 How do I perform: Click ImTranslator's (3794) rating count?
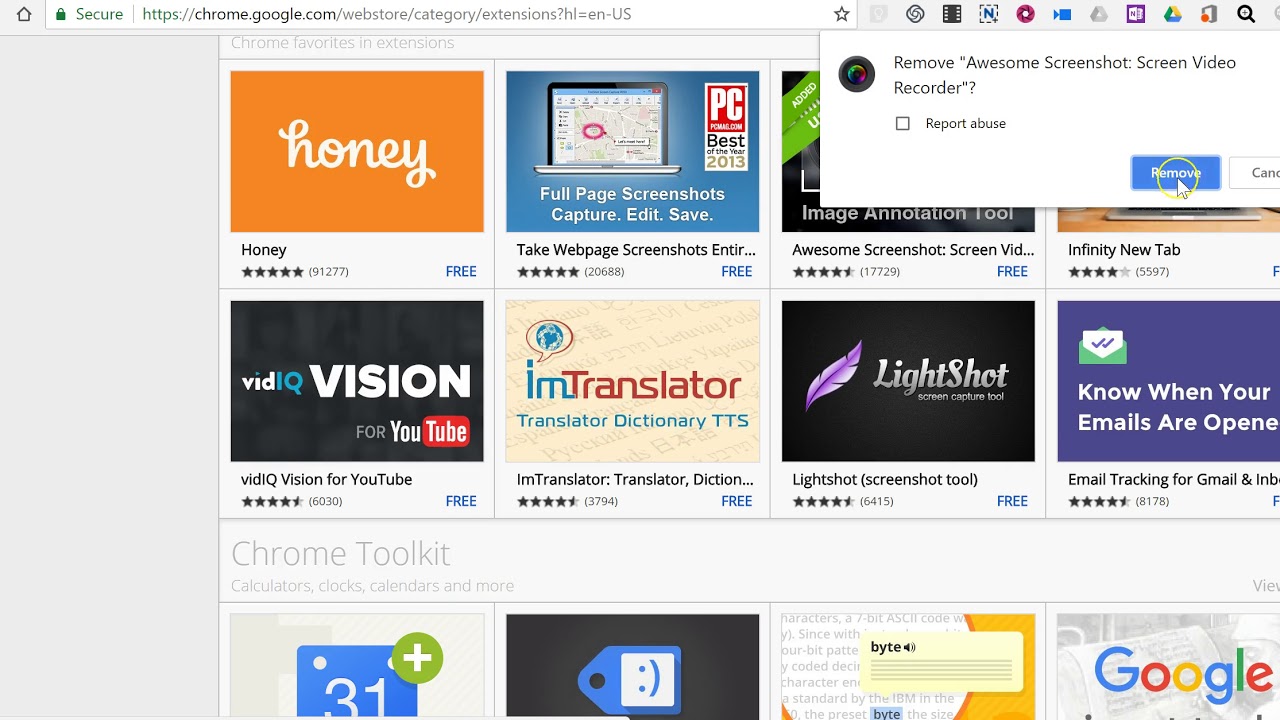click(601, 502)
